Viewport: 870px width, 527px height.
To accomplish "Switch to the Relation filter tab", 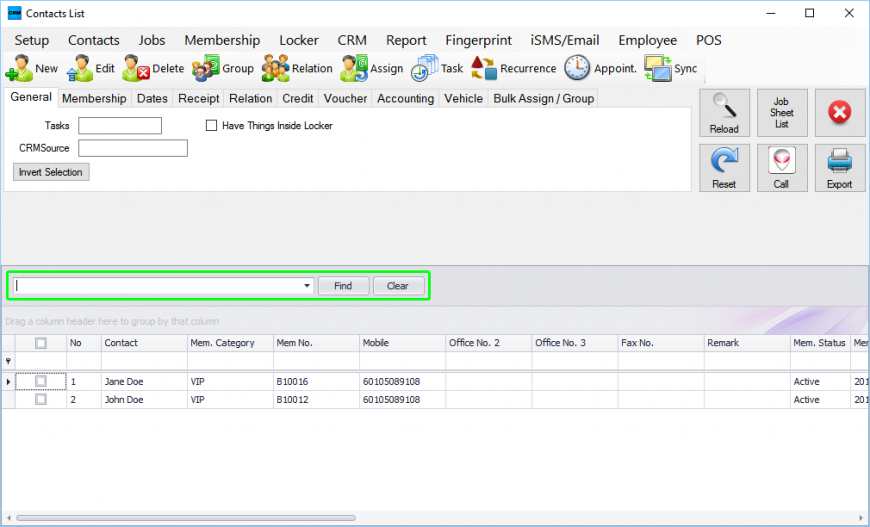I will tap(251, 99).
